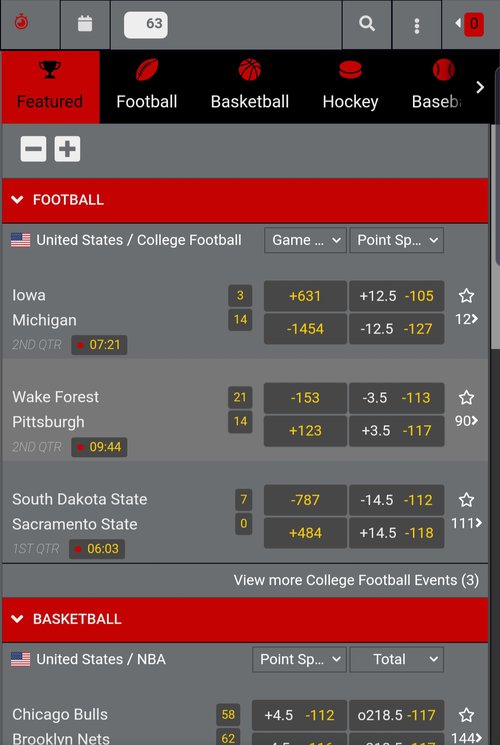Image resolution: width=500 pixels, height=745 pixels.
Task: View more College Football Events link
Action: tap(356, 580)
